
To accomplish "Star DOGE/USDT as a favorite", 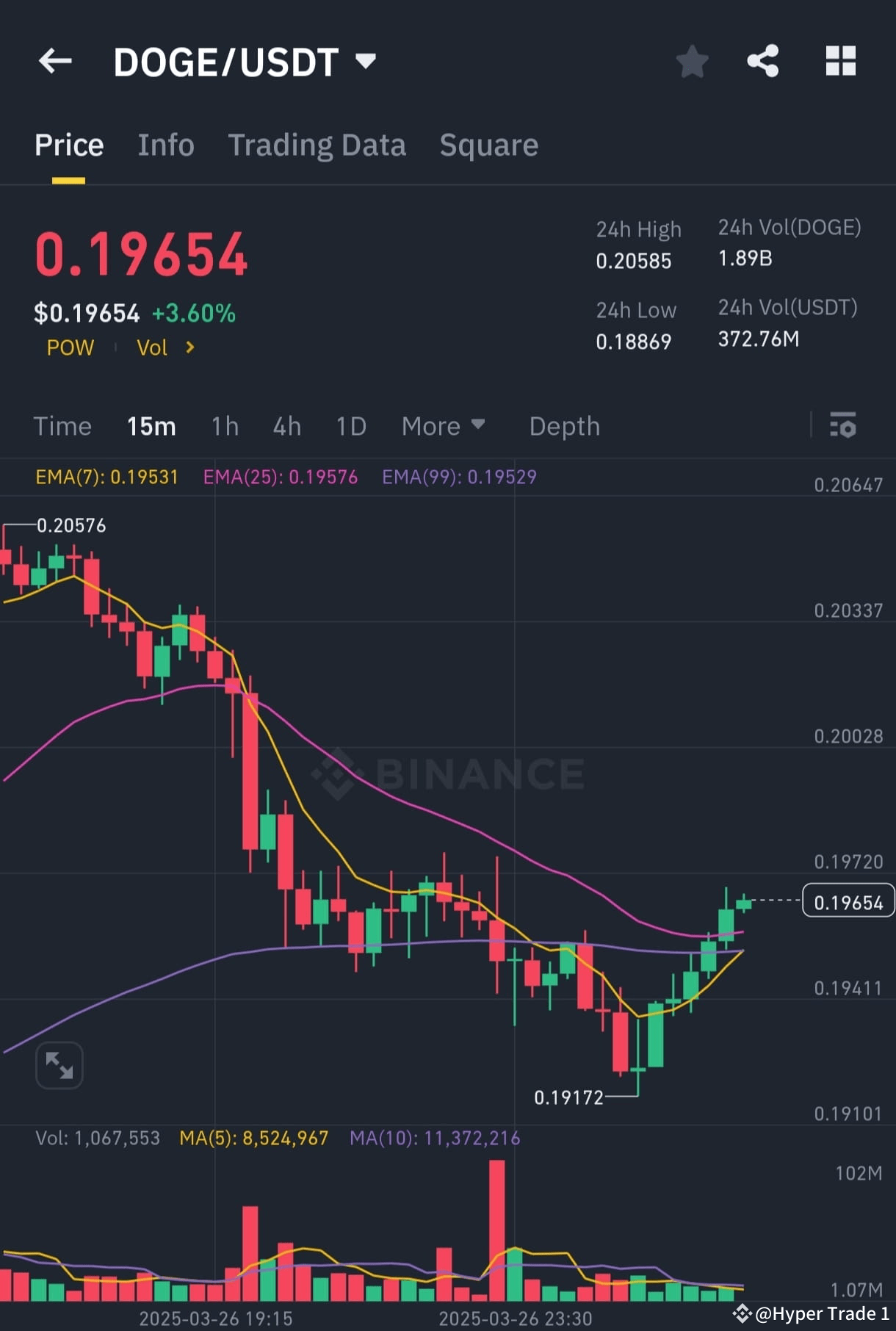I will pos(691,61).
